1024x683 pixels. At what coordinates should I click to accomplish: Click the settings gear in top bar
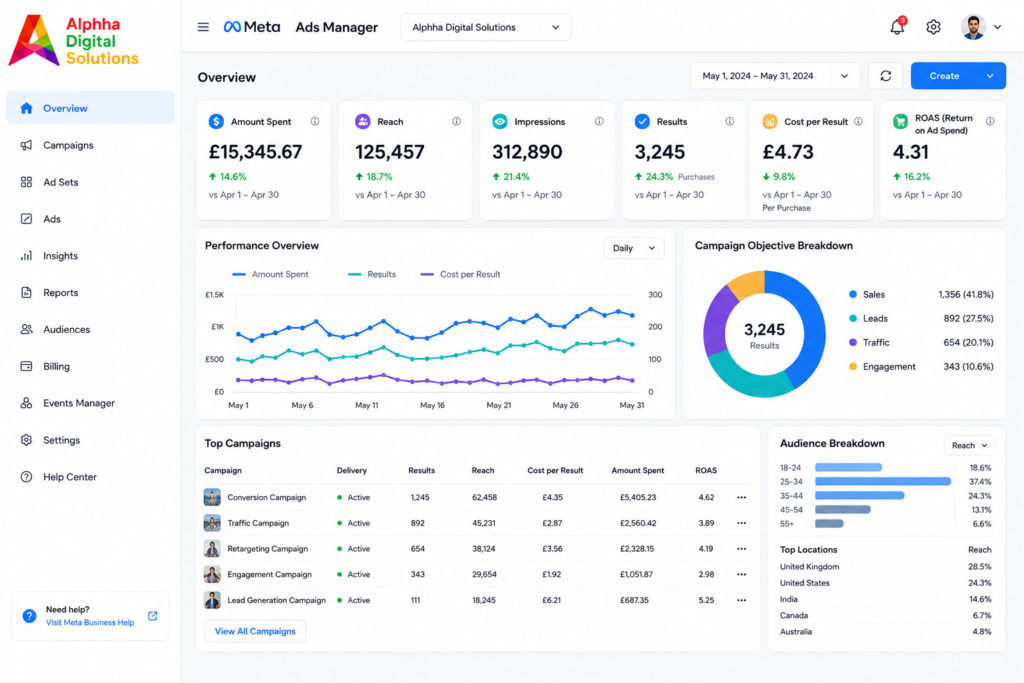[933, 27]
